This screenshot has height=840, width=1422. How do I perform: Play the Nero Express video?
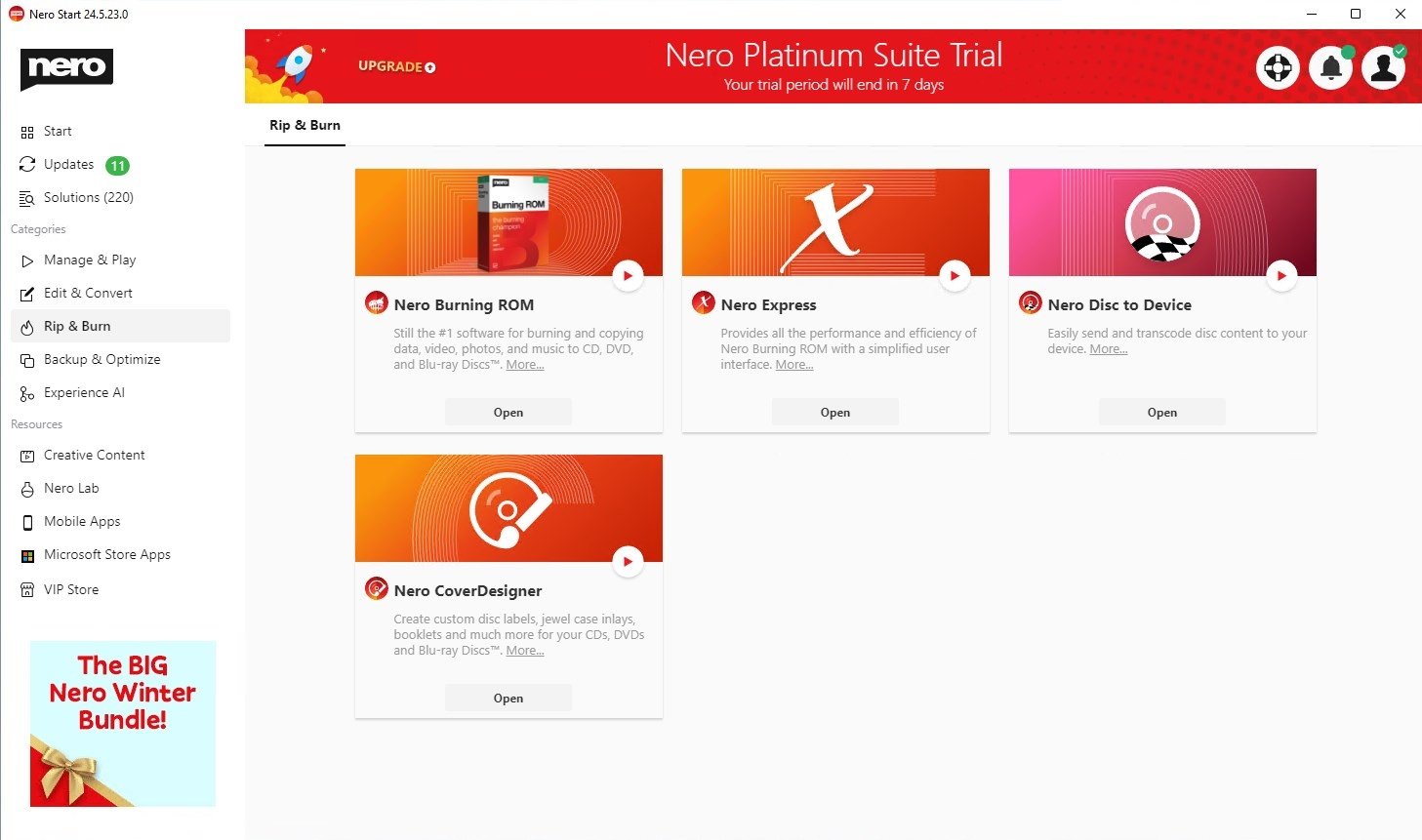955,276
